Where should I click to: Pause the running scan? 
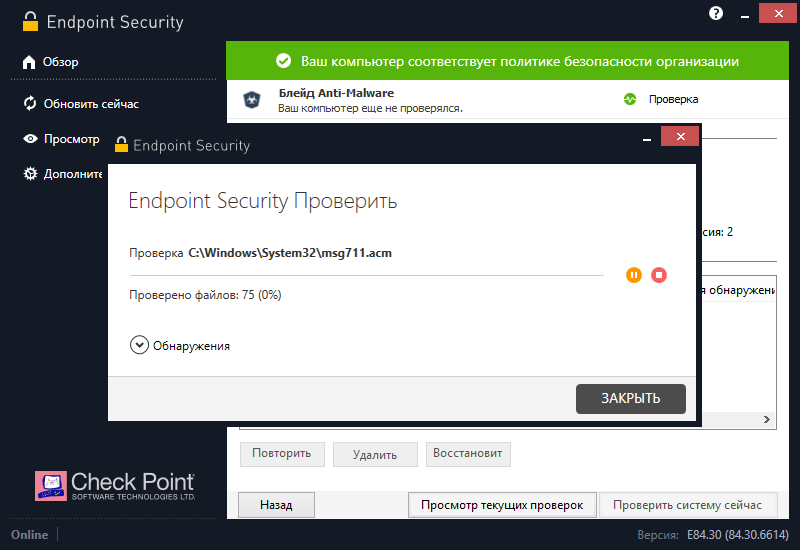tap(634, 274)
